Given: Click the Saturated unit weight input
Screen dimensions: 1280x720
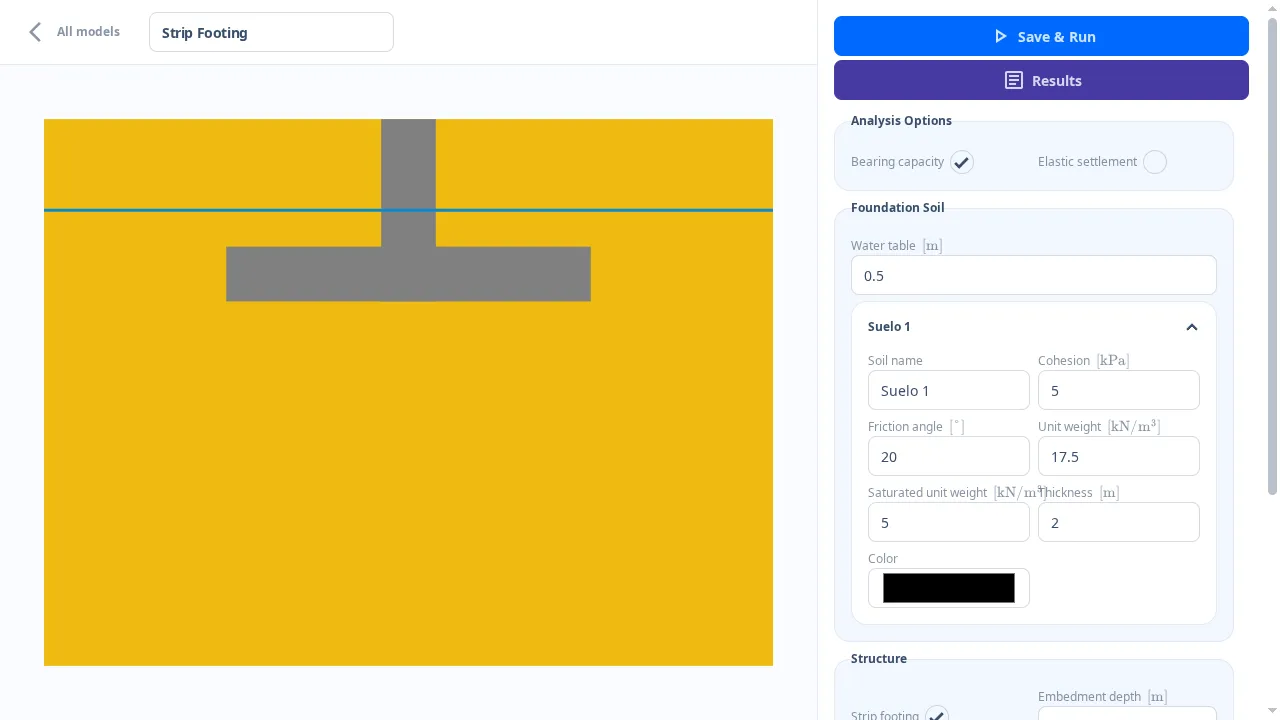Looking at the screenshot, I should pyautogui.click(x=949, y=522).
